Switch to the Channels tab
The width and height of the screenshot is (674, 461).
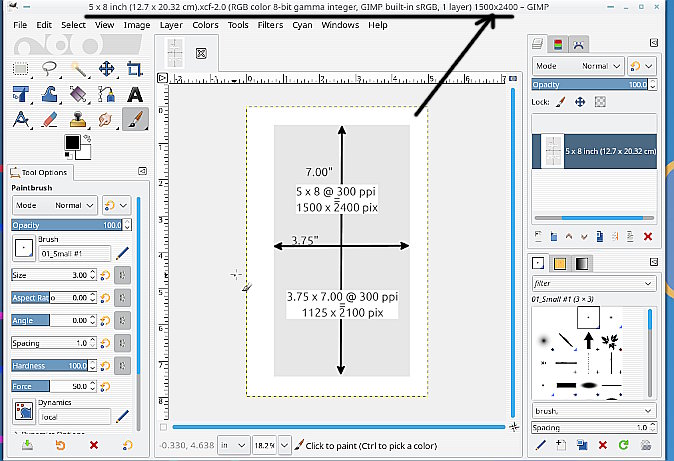pos(558,44)
